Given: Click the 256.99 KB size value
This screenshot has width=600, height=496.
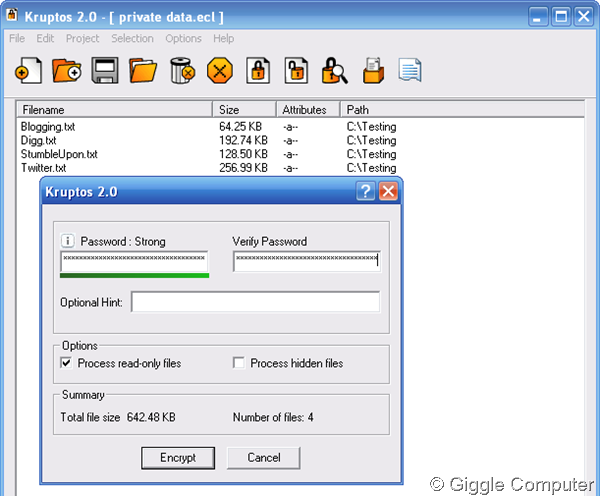Looking at the screenshot, I should click(243, 168).
